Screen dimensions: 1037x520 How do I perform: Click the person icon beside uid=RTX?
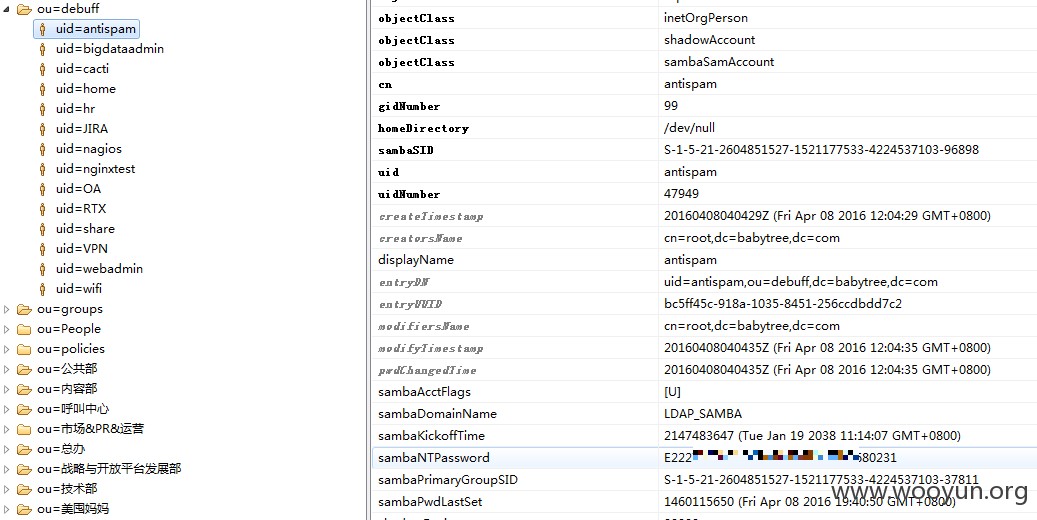point(43,208)
